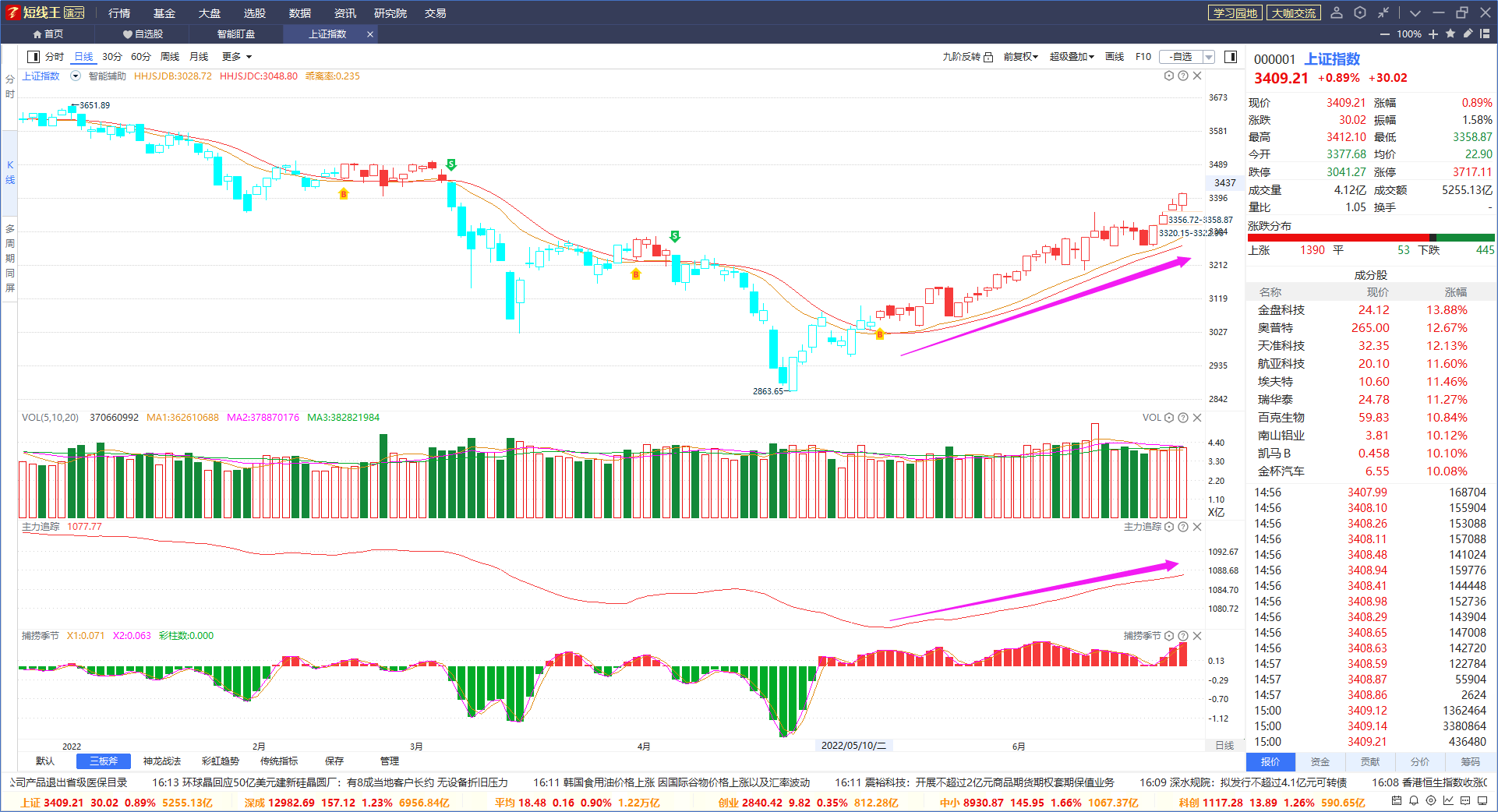This screenshot has width=1498, height=812.
Task: Switch chart period to 30分
Action: click(112, 57)
